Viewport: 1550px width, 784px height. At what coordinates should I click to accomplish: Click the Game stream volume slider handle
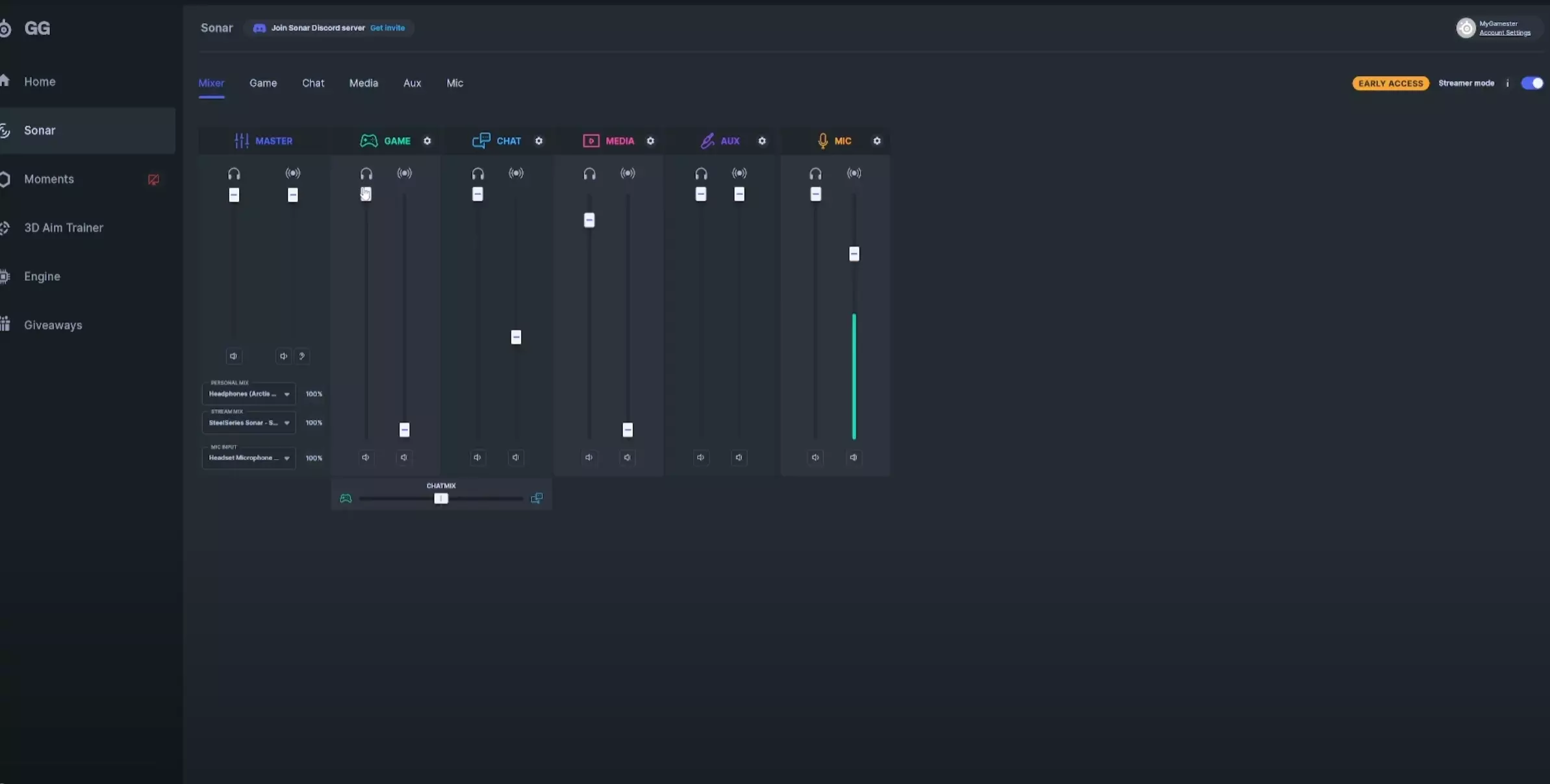[x=404, y=430]
